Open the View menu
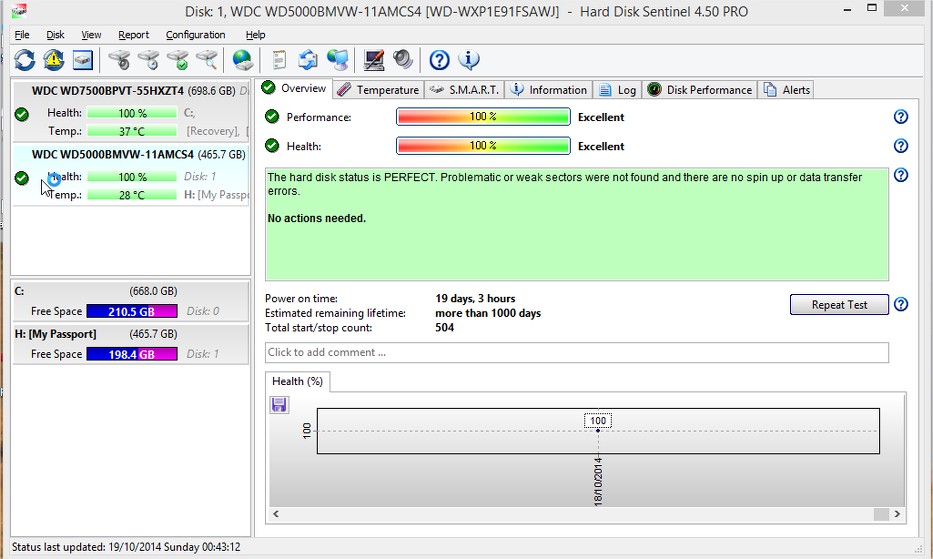 coord(91,35)
